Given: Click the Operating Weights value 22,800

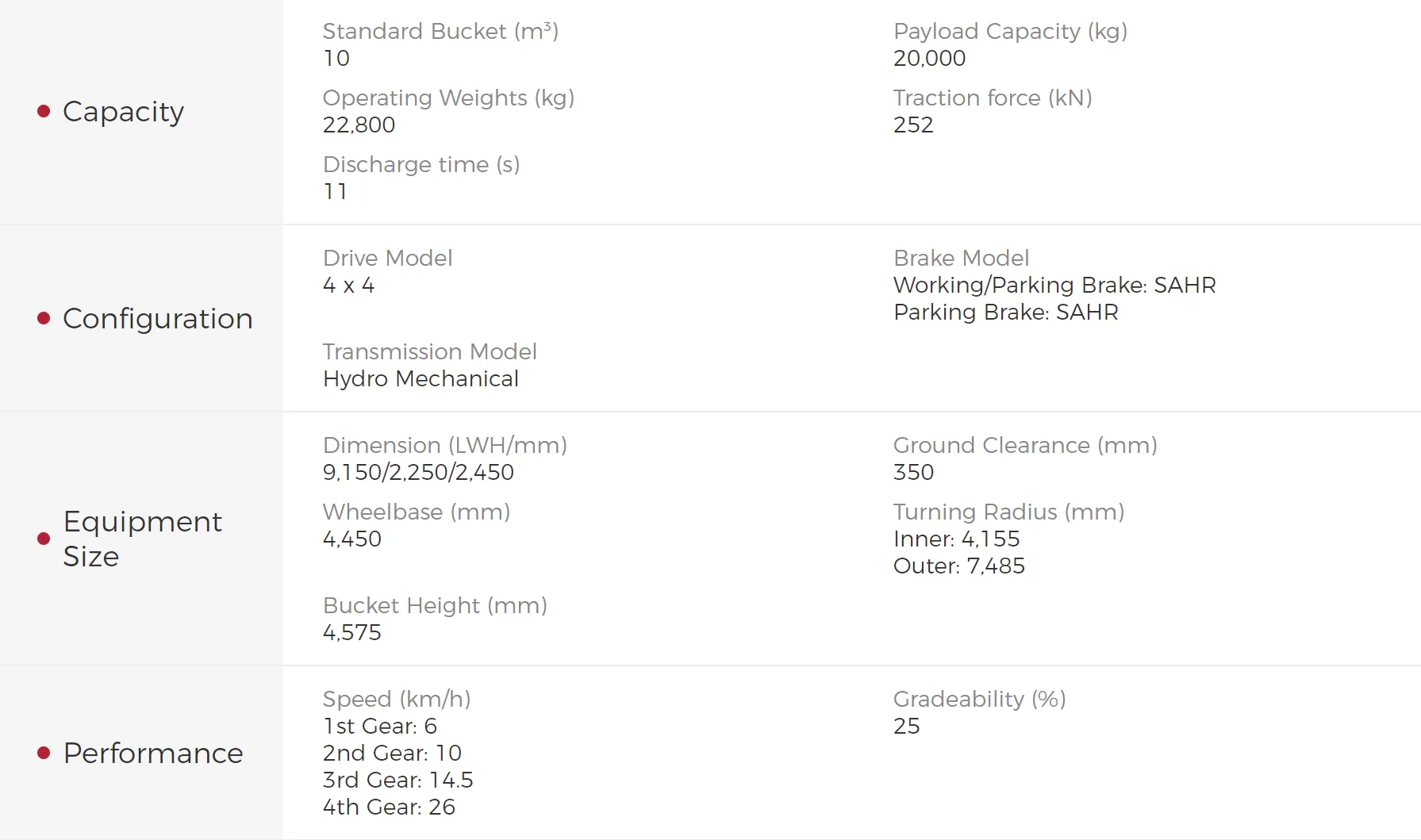Looking at the screenshot, I should (x=359, y=125).
